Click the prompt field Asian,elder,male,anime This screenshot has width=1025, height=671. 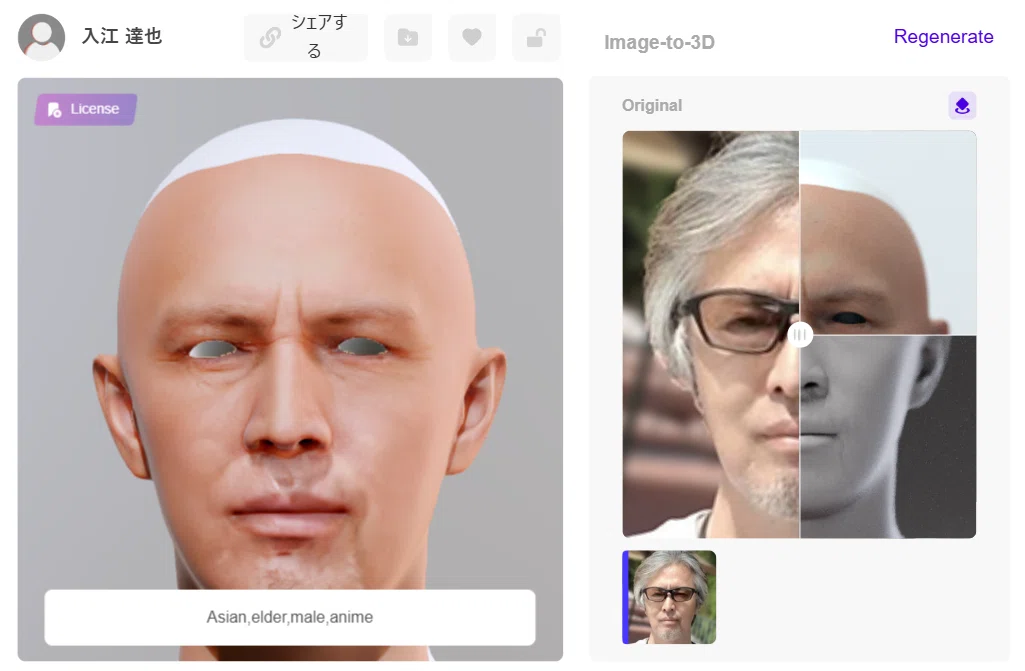290,617
